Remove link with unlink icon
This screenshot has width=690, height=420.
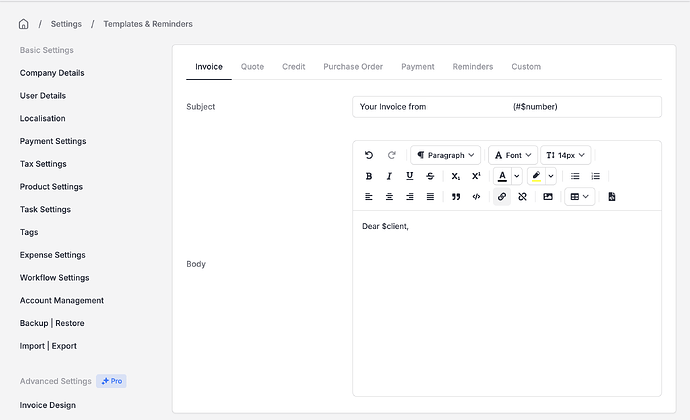click(x=522, y=197)
